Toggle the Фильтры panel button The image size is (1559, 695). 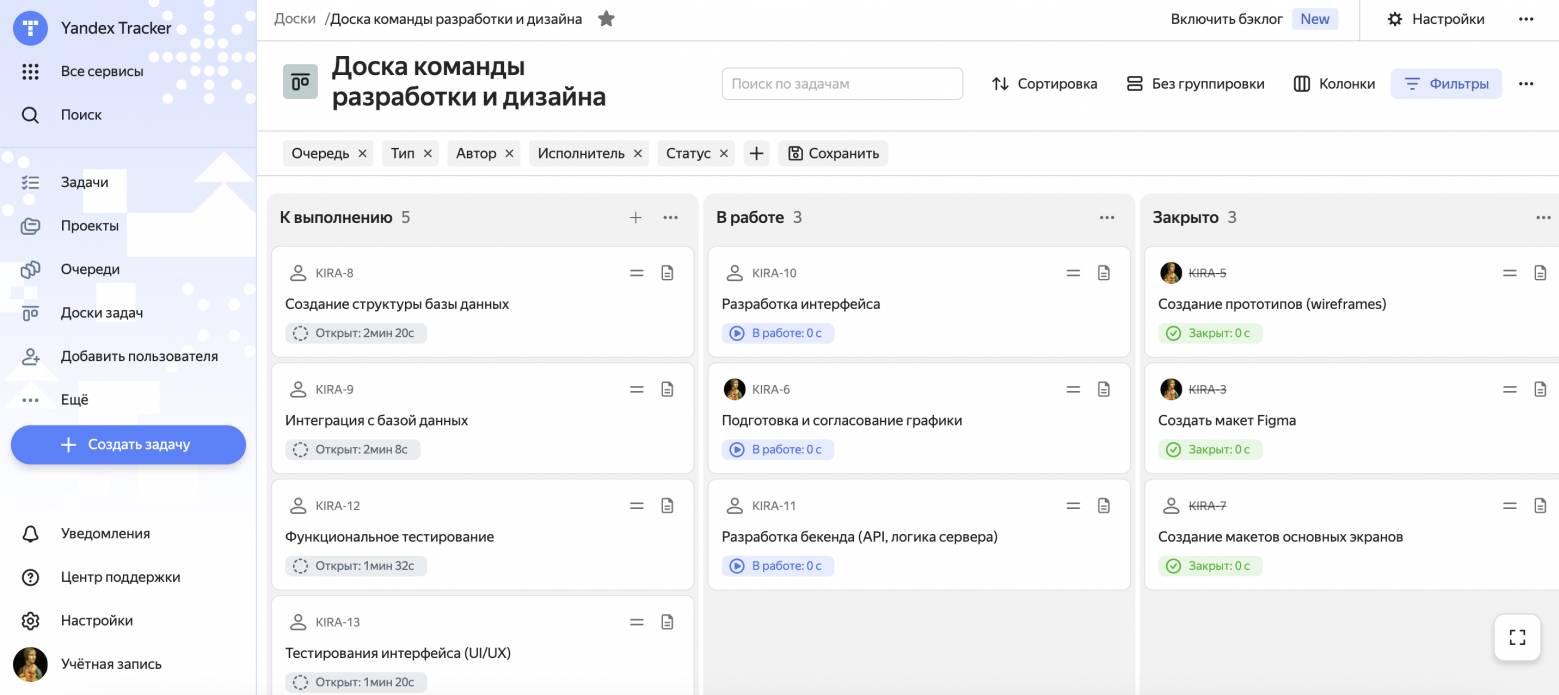pyautogui.click(x=1446, y=84)
